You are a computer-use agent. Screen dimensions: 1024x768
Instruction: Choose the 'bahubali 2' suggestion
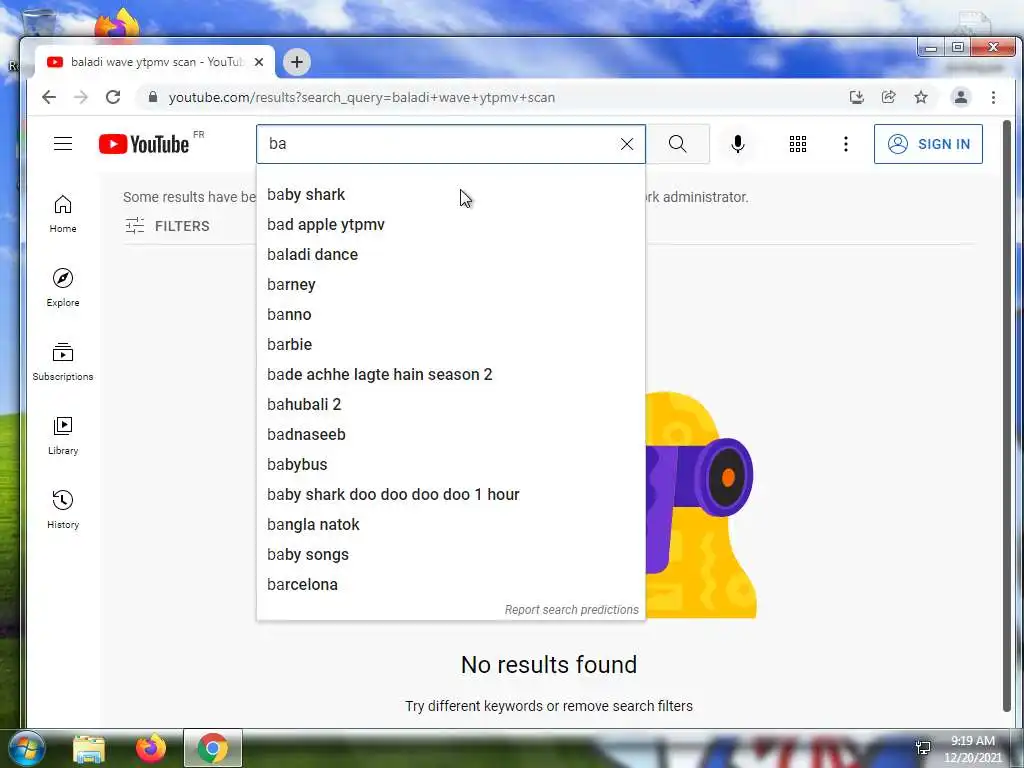[451, 405]
